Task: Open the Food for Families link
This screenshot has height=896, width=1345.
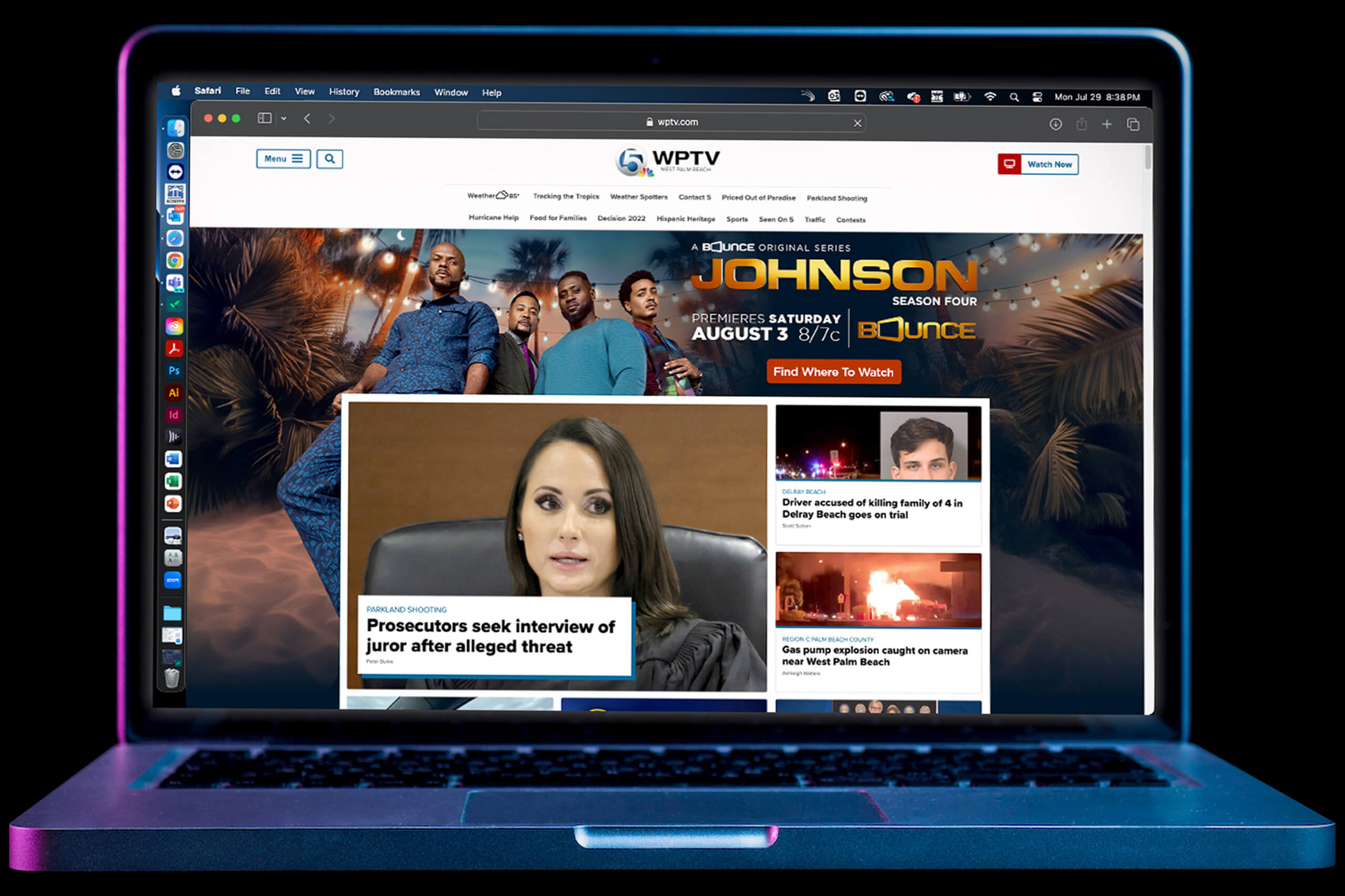Action: (x=558, y=218)
